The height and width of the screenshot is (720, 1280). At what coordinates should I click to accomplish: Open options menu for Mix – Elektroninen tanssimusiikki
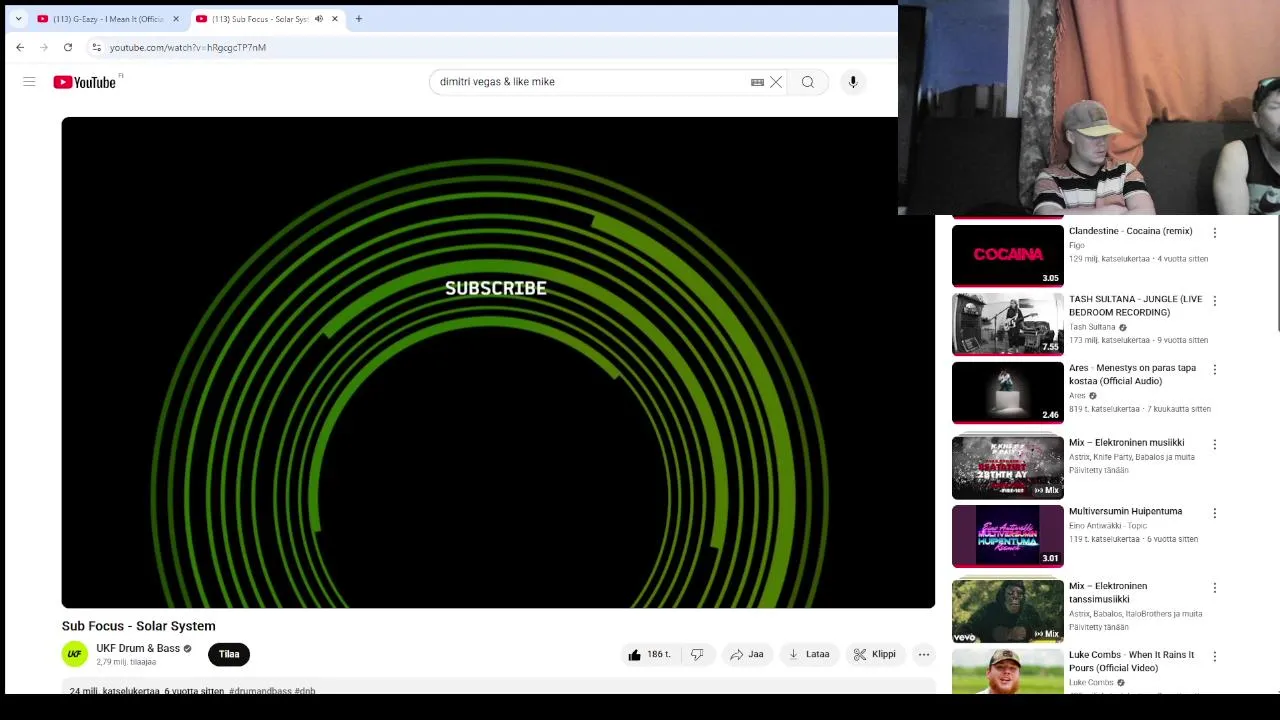coord(1215,588)
